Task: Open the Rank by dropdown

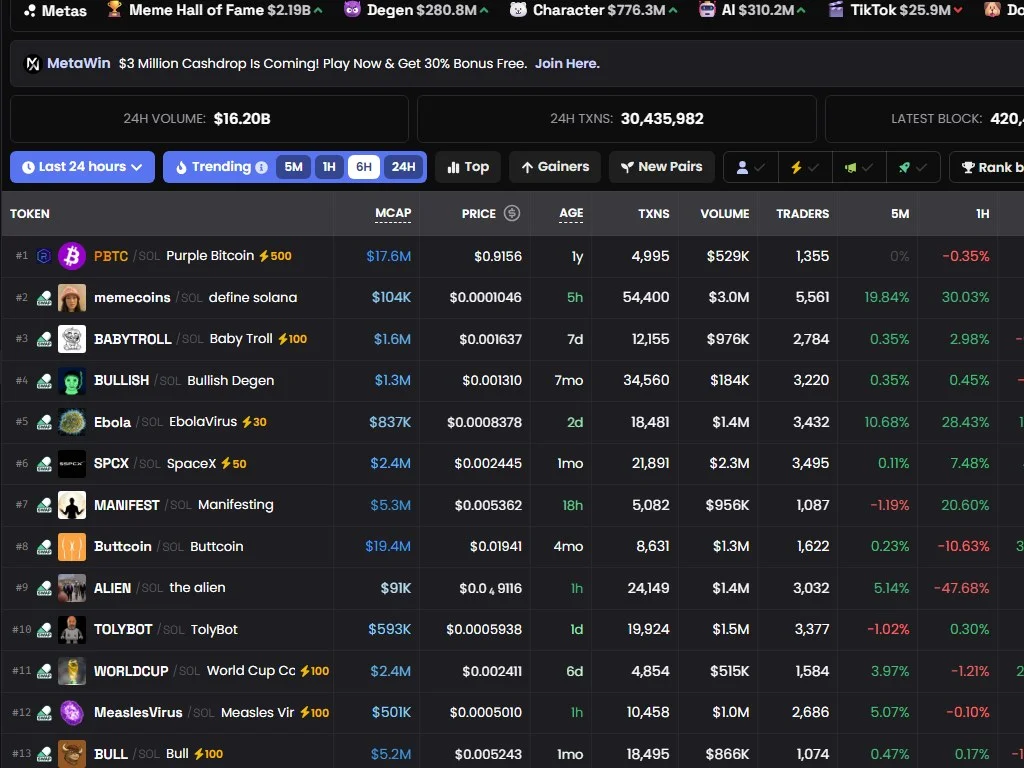Action: point(988,167)
